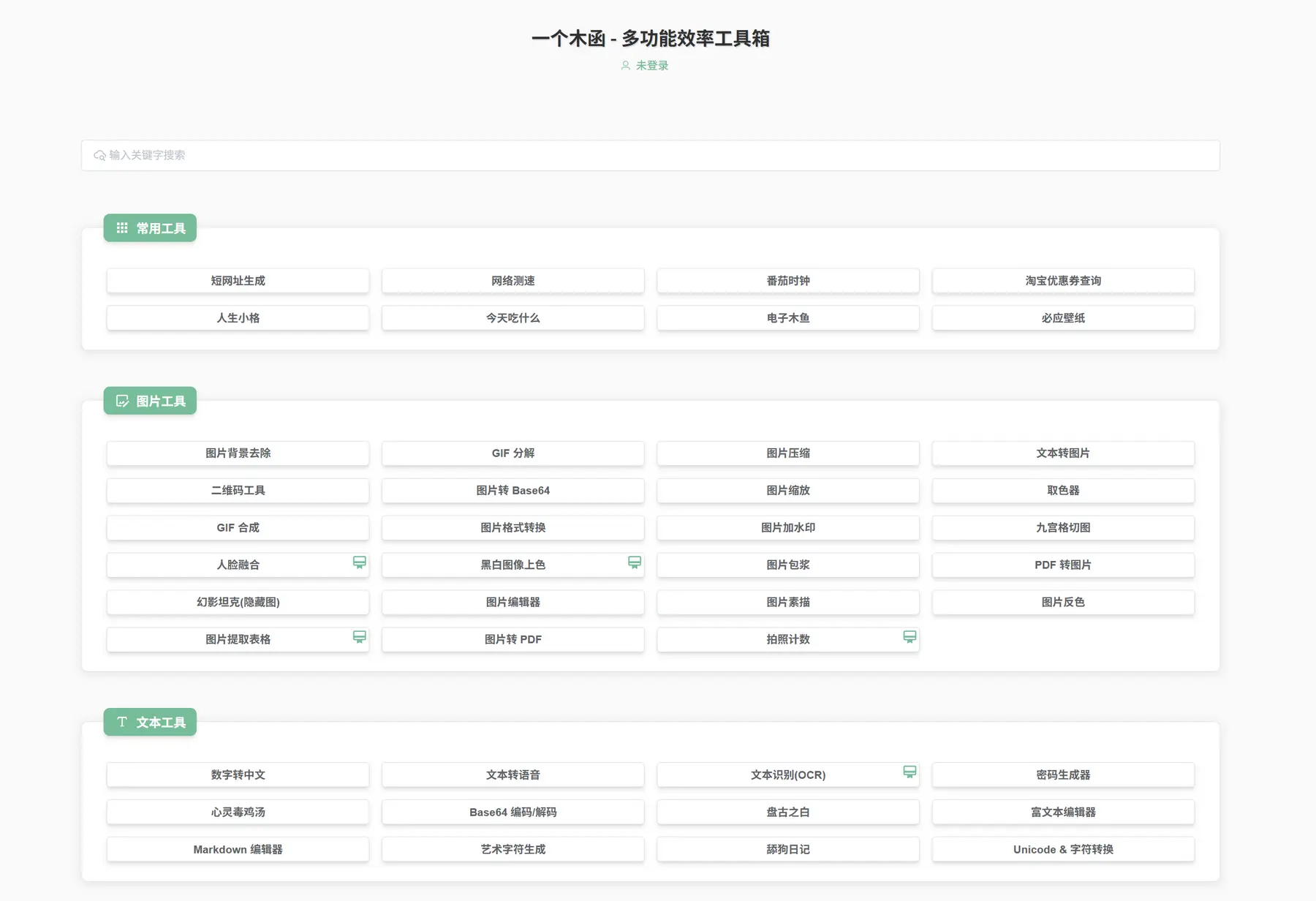Click the monitor icon on 图片提取表格
The height and width of the screenshot is (901, 1316).
(x=359, y=636)
